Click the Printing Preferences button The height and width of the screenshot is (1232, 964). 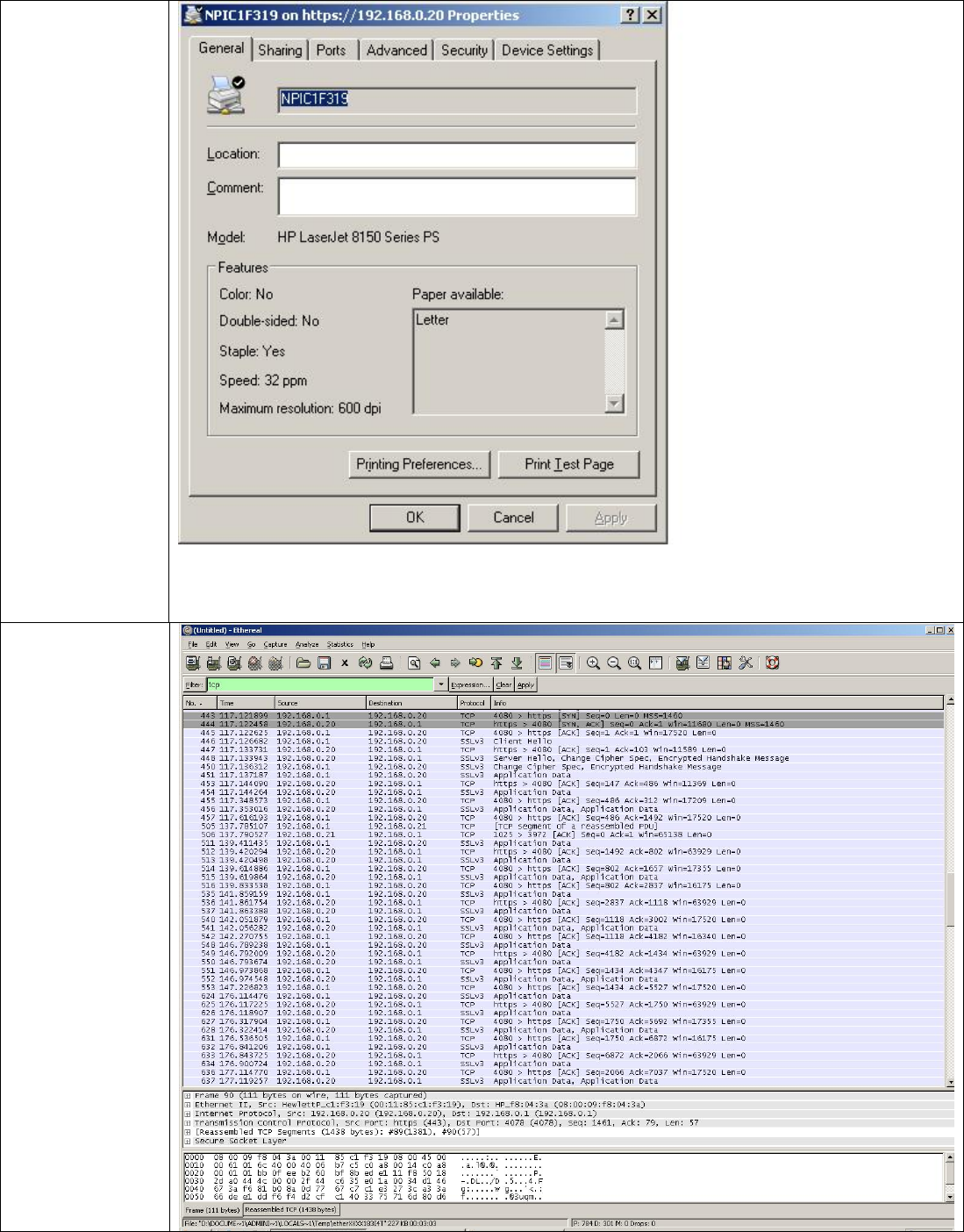point(418,464)
